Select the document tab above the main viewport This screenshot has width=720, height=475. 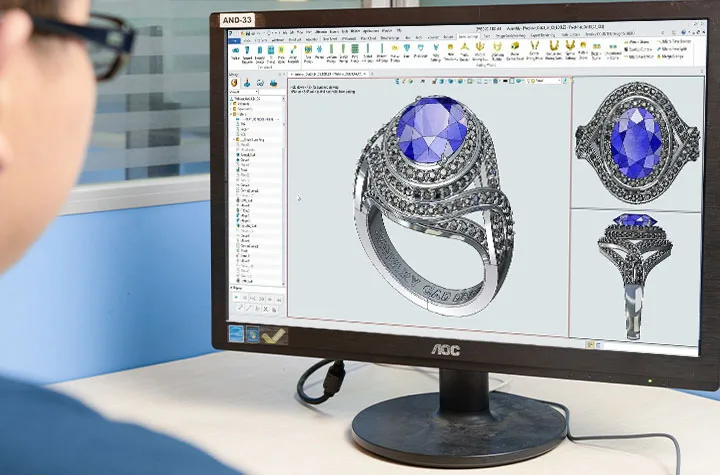[x=330, y=74]
